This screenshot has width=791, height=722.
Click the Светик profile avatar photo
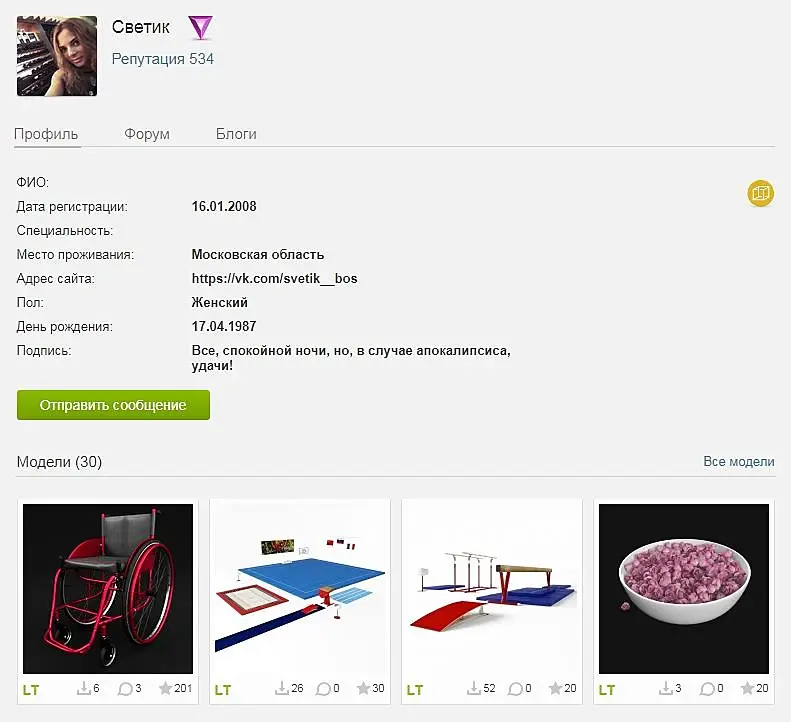57,56
